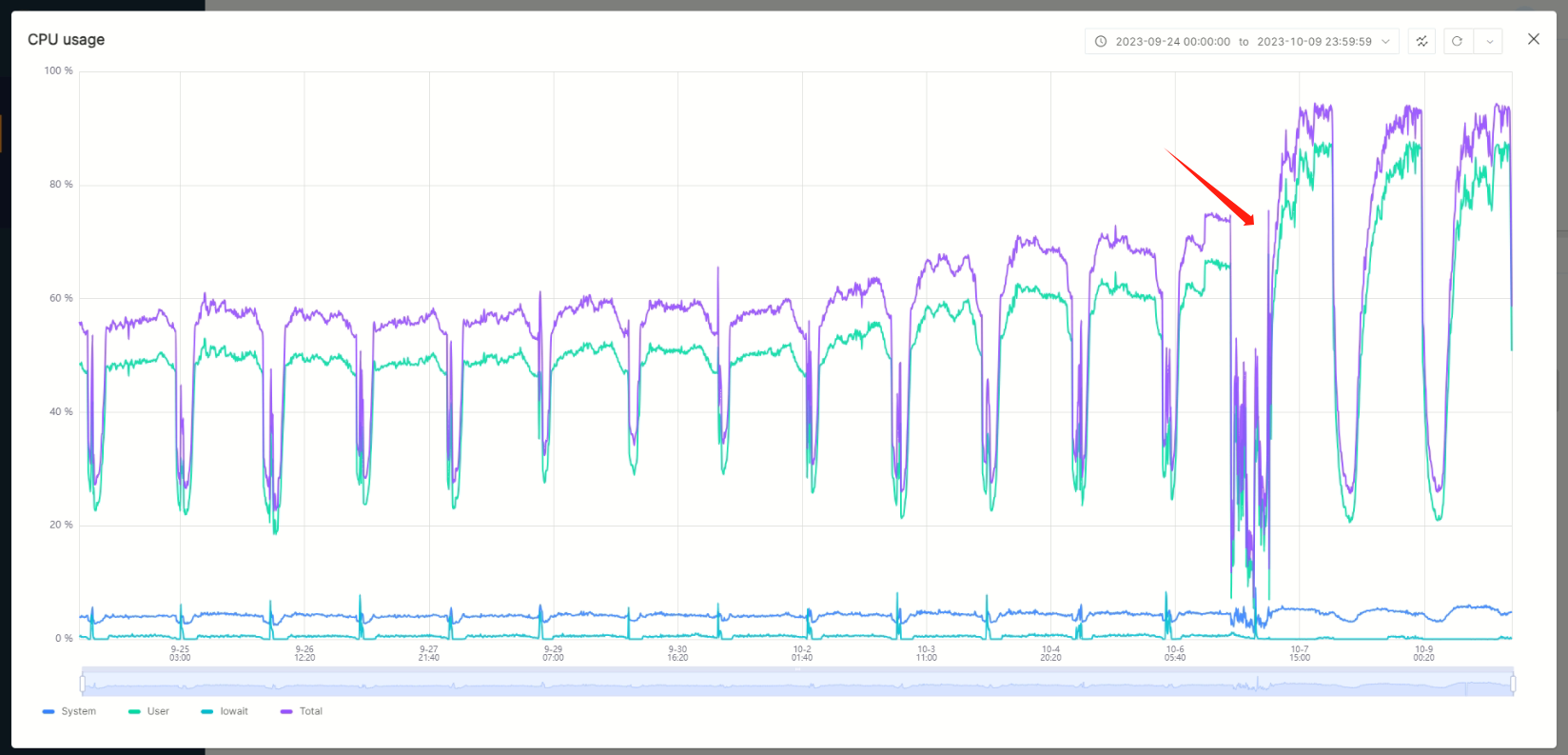Click the 10-7 15:00 x-axis label
This screenshot has width=1568, height=755.
(1300, 653)
